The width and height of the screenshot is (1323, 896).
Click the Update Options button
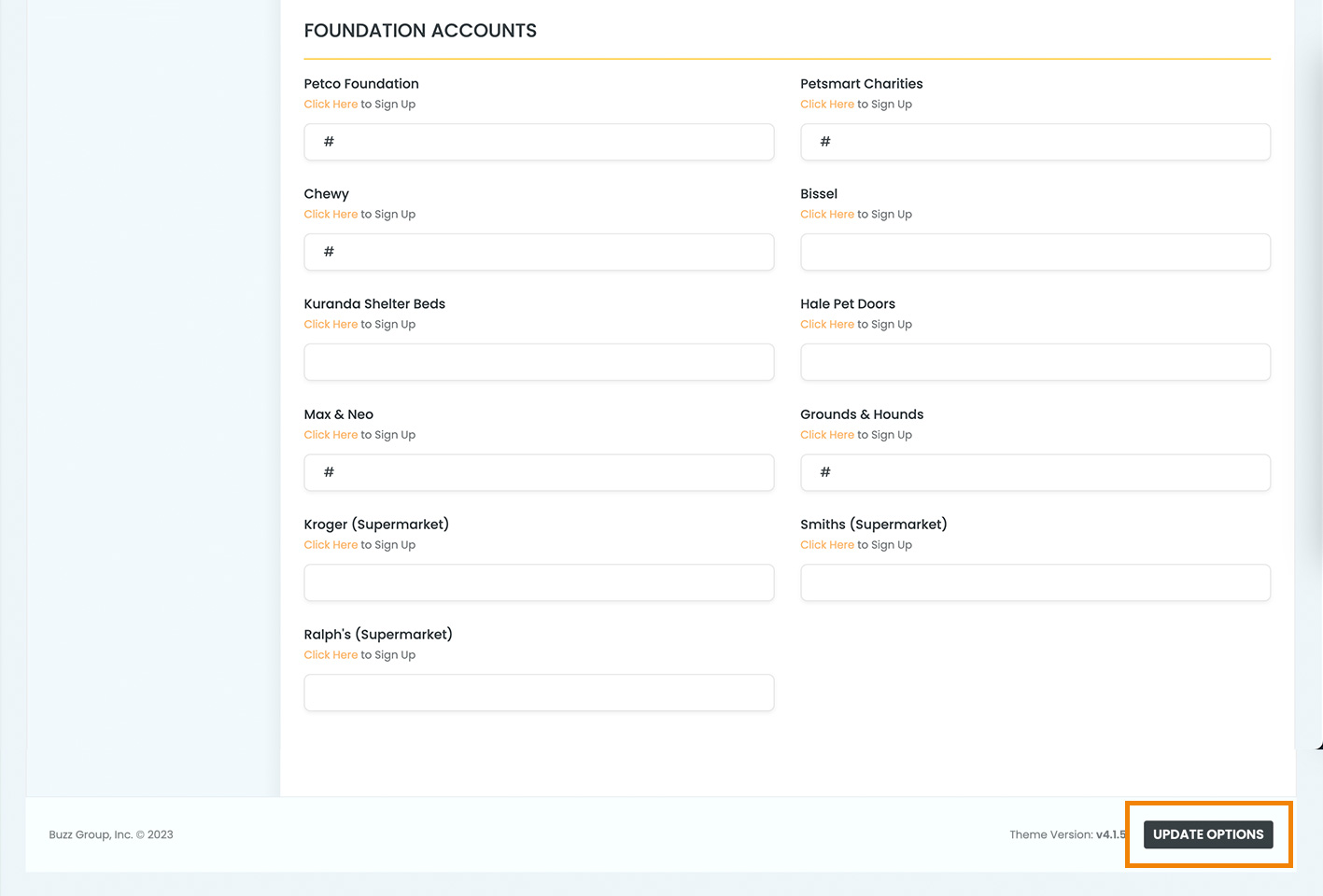coord(1208,834)
